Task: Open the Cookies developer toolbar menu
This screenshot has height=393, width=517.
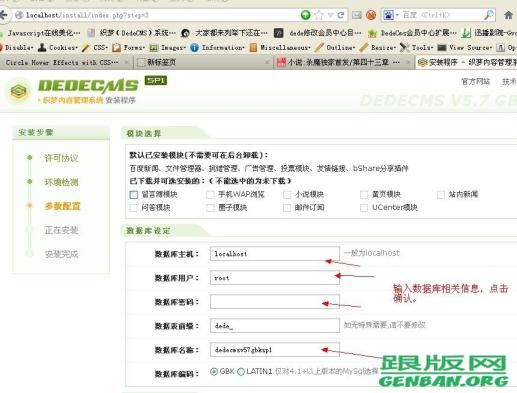Action: pyautogui.click(x=58, y=48)
